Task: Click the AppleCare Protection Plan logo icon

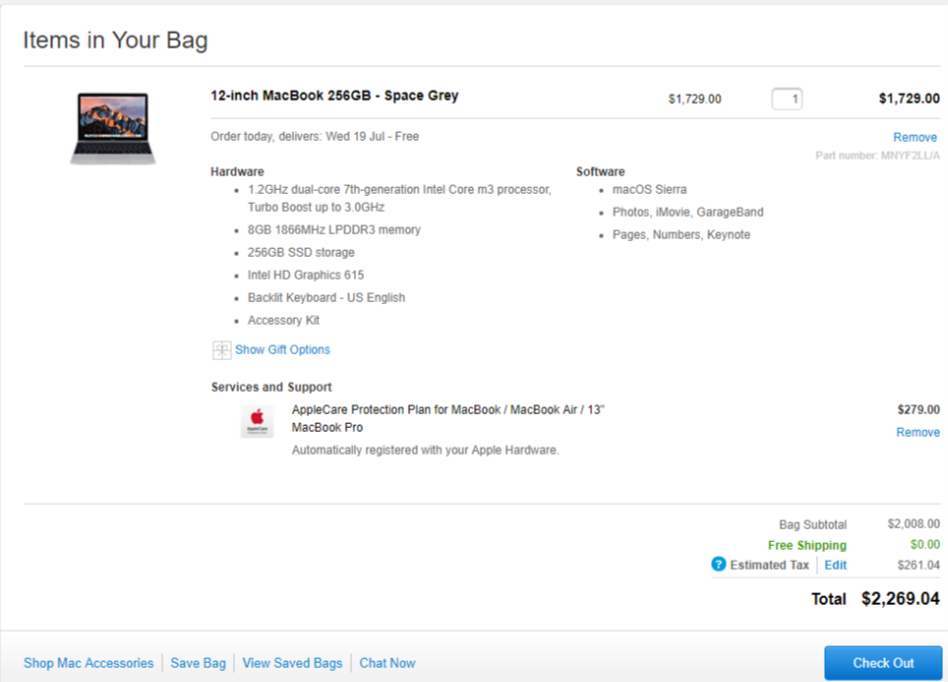Action: (257, 420)
